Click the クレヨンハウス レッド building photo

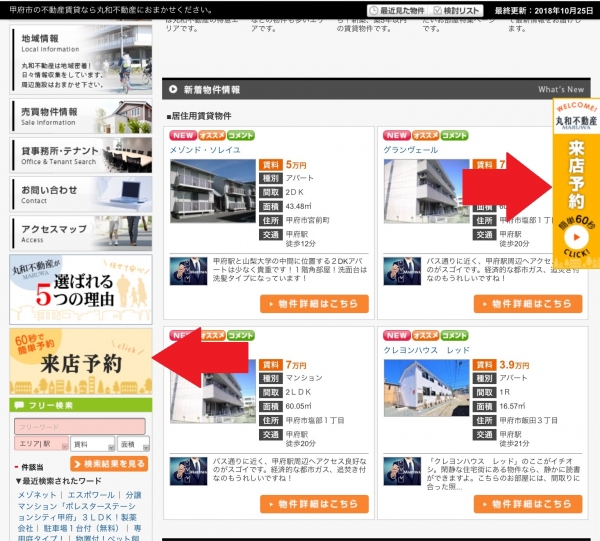(x=426, y=388)
